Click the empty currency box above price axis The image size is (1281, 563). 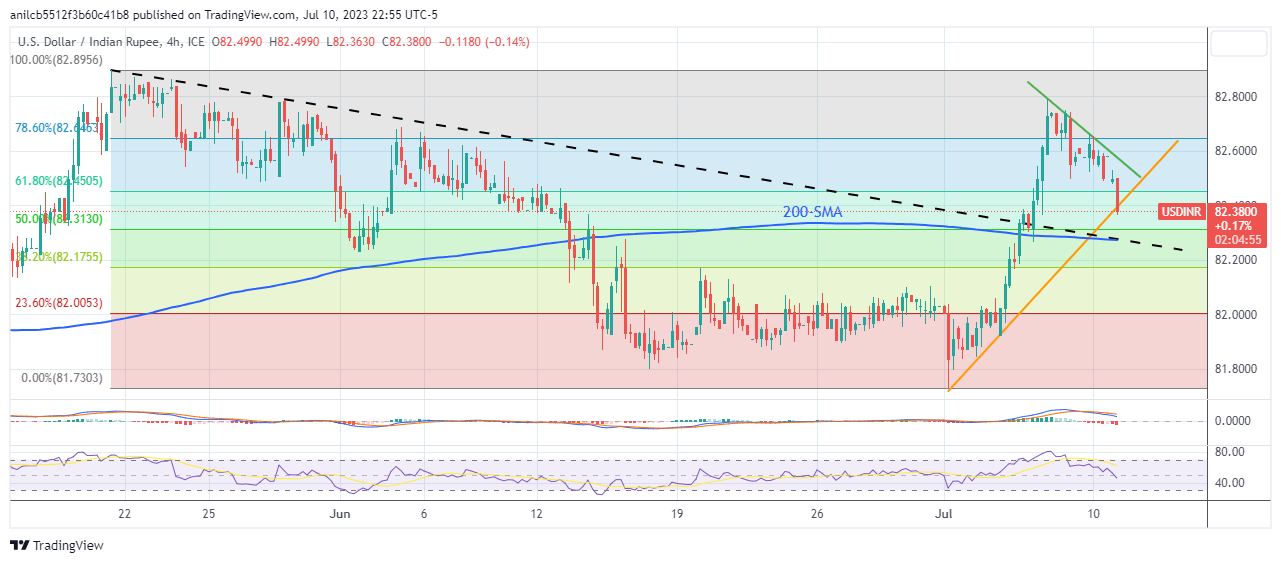pyautogui.click(x=1240, y=43)
